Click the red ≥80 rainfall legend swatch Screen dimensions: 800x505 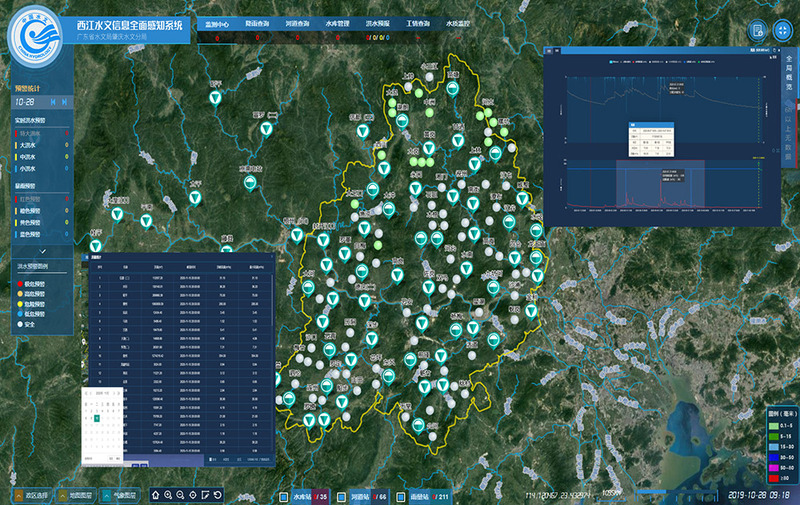click(x=773, y=478)
